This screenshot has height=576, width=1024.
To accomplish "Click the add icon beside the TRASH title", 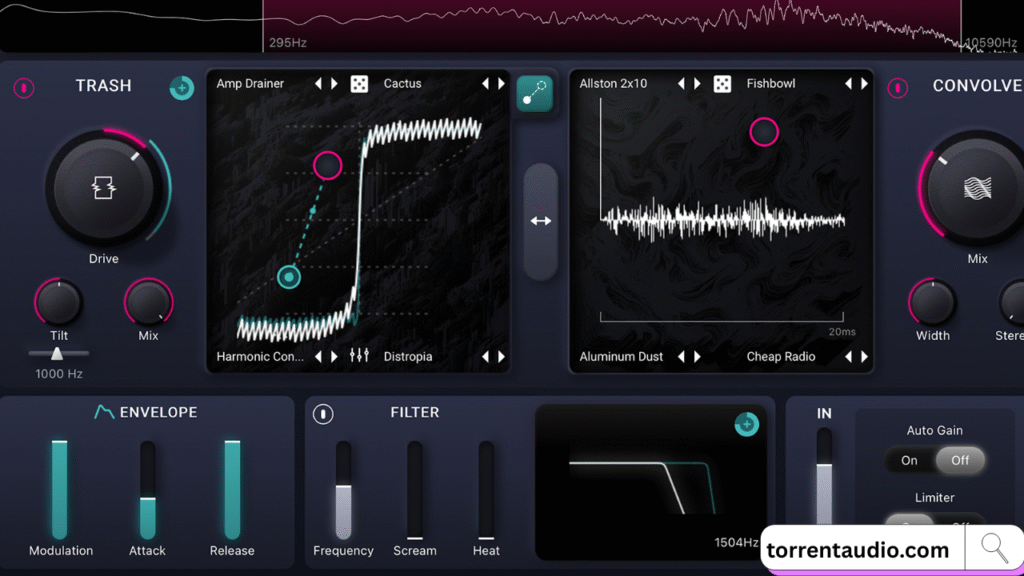I will click(x=181, y=88).
